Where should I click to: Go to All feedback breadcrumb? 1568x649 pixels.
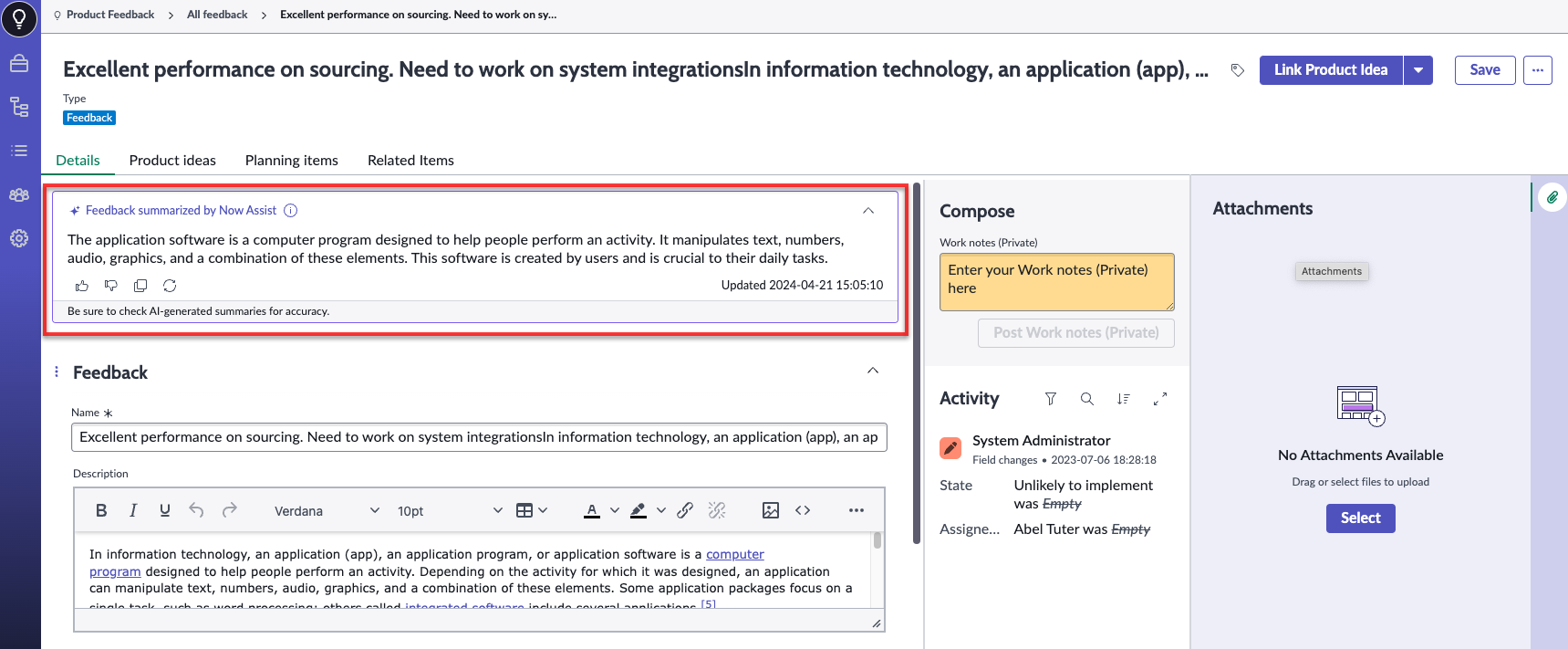tap(217, 15)
